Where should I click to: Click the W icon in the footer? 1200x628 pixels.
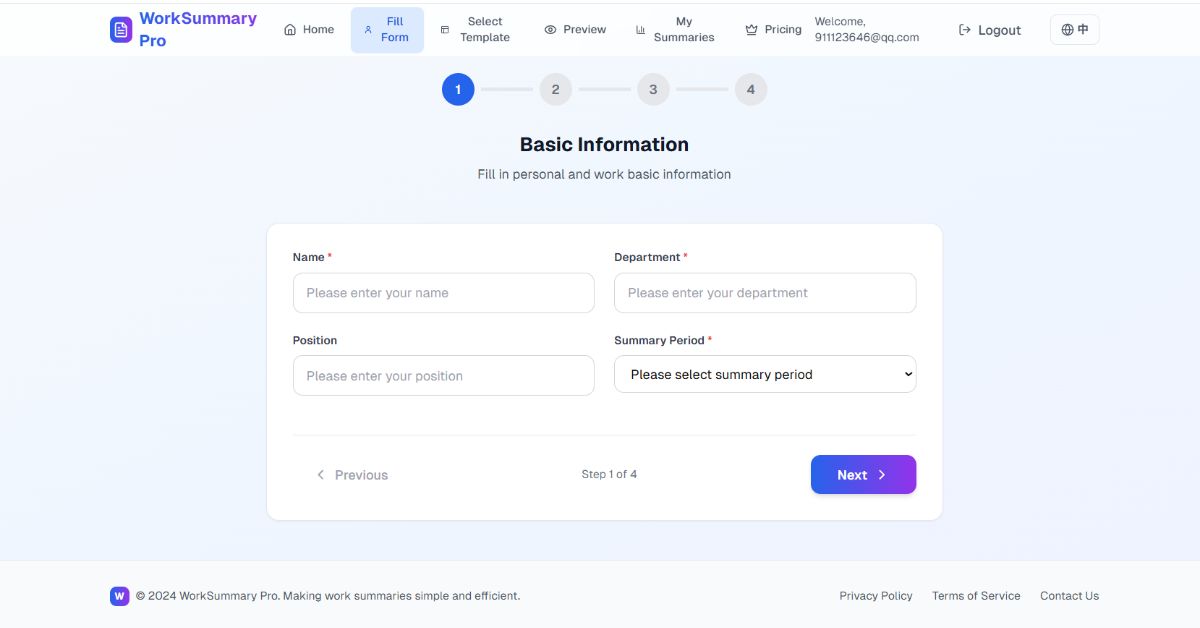coord(119,596)
